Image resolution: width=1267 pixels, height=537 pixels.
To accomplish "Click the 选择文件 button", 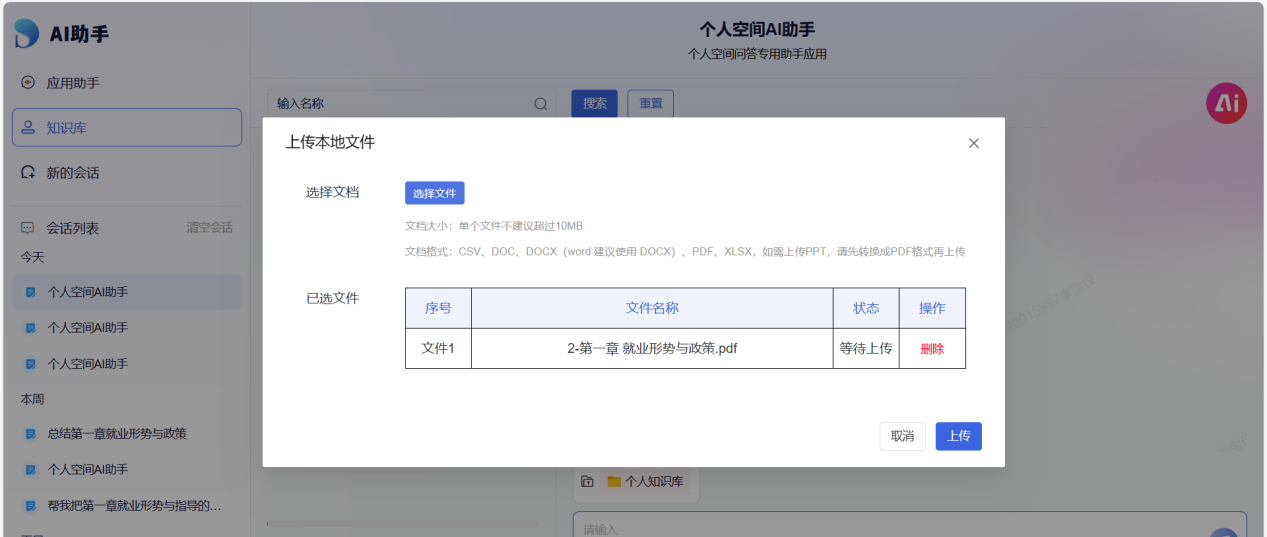I will [x=434, y=194].
